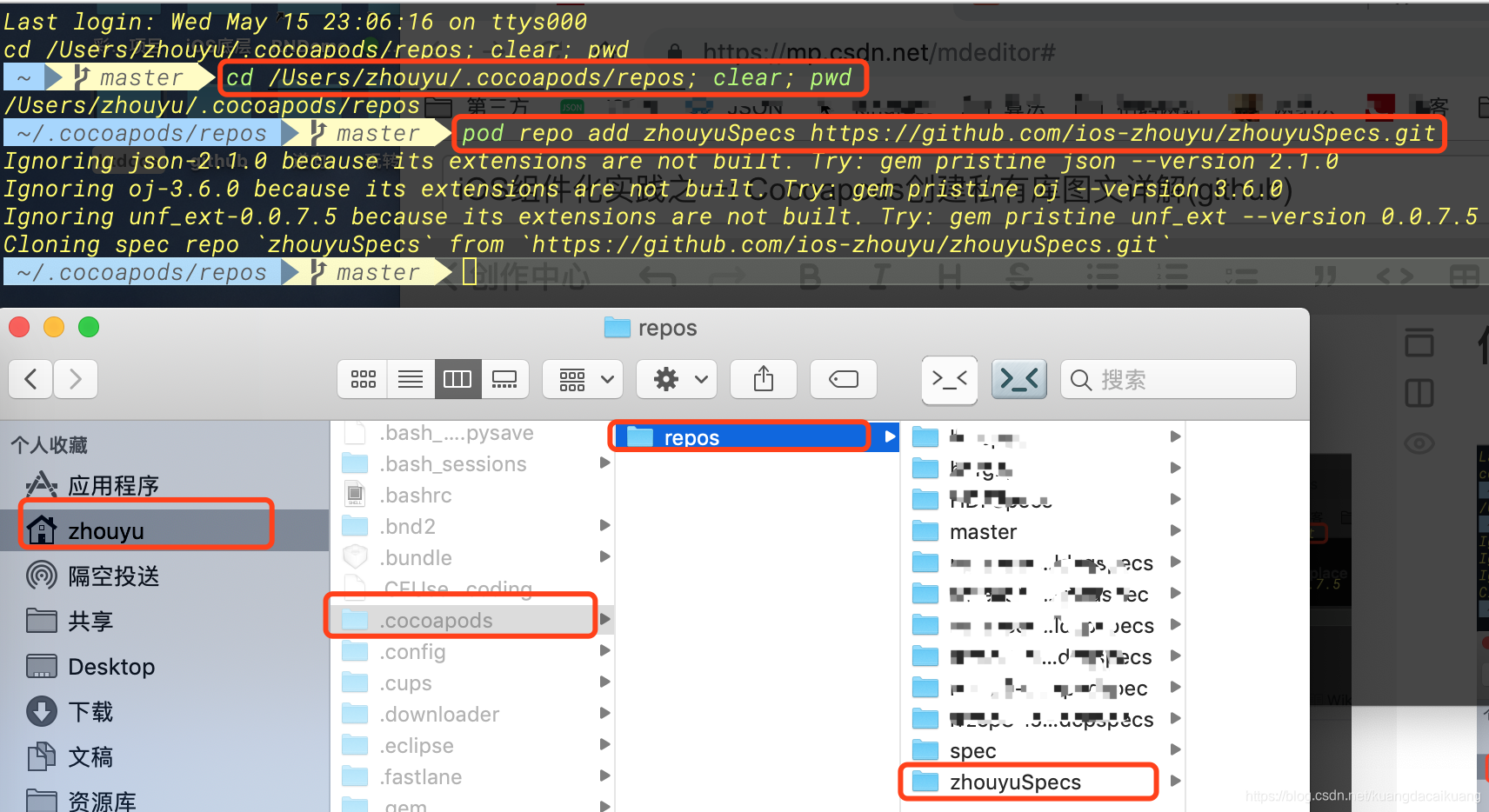Select the .bashrc file
The height and width of the screenshot is (812, 1489).
(x=472, y=496)
